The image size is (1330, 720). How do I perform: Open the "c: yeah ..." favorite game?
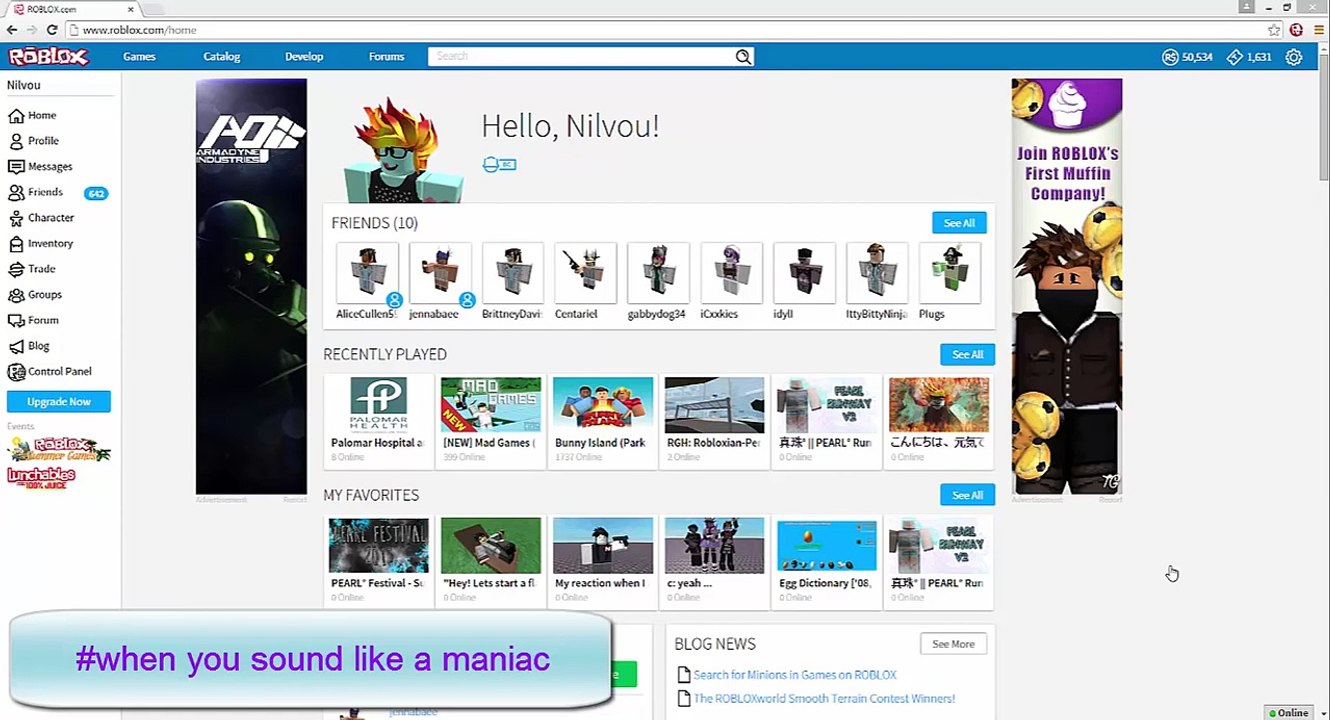715,561
